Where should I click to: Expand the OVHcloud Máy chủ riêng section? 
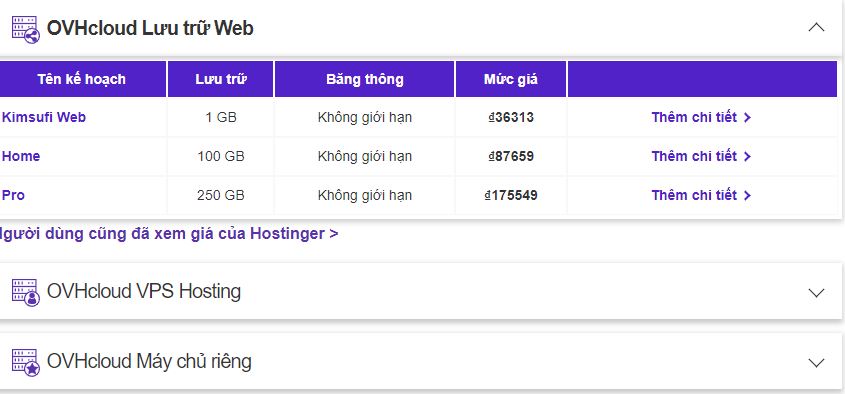[816, 363]
